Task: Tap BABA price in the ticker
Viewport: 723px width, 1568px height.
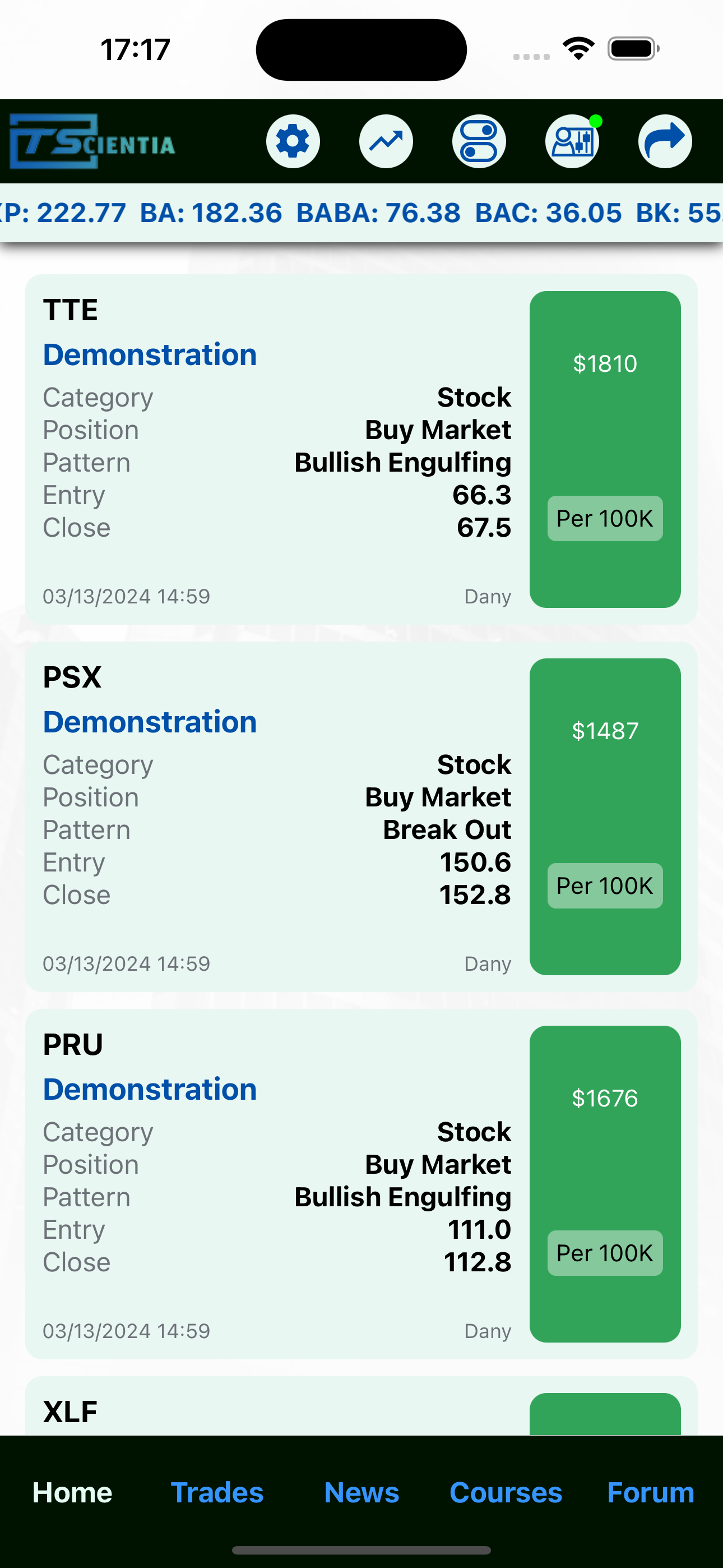Action: point(378,213)
